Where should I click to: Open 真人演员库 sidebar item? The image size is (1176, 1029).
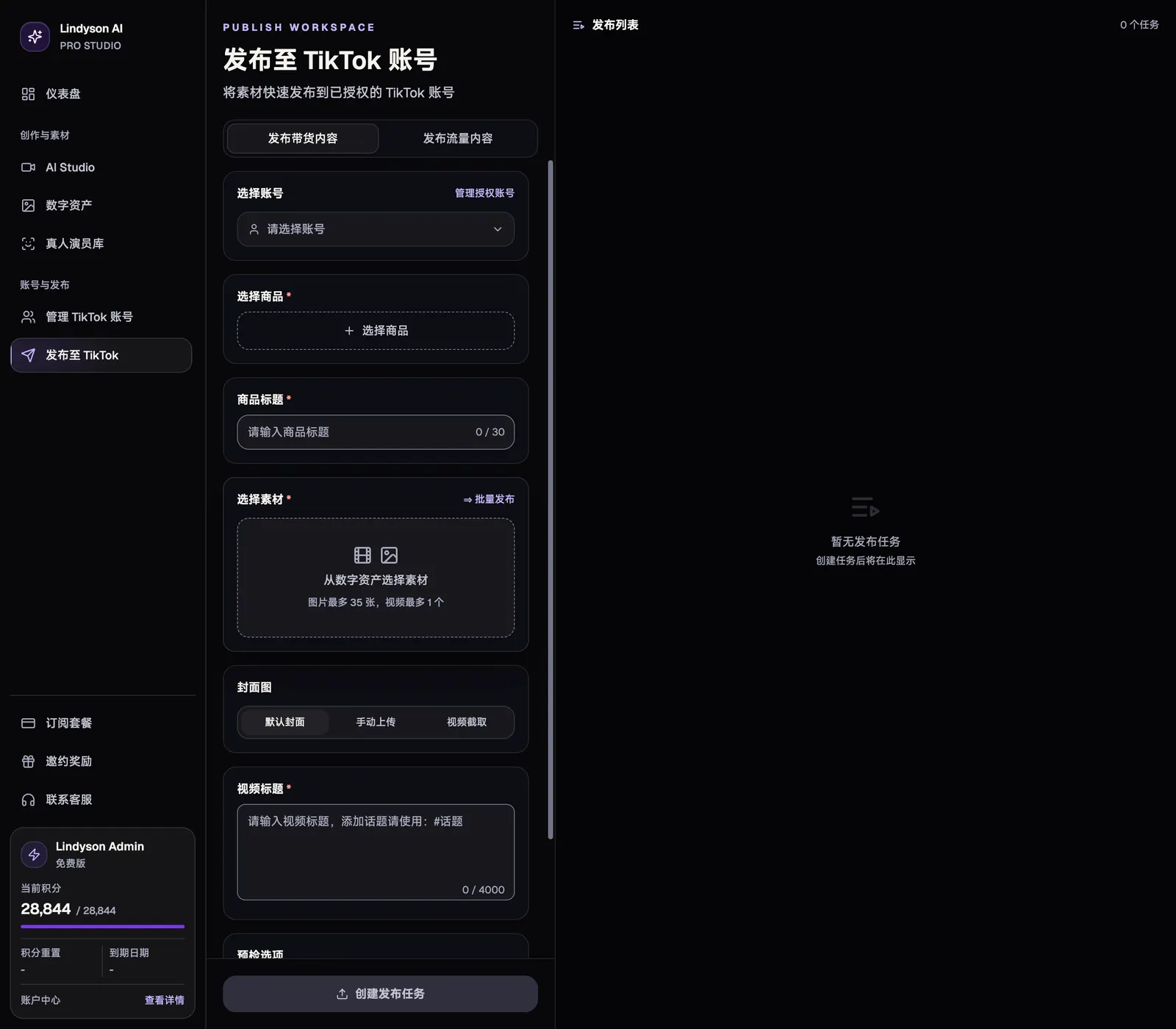101,244
